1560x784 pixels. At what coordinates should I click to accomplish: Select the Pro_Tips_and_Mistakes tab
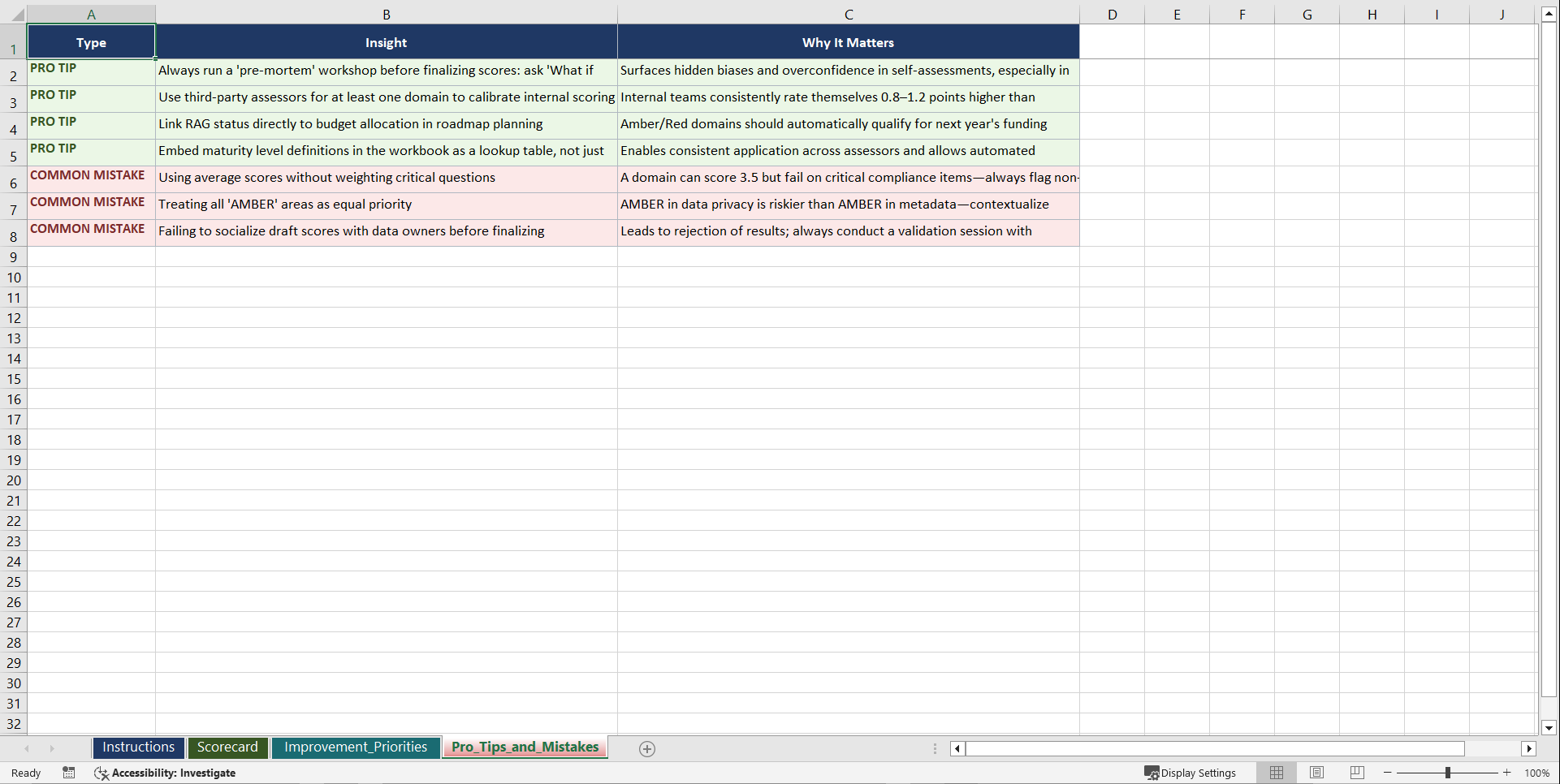[x=525, y=747]
